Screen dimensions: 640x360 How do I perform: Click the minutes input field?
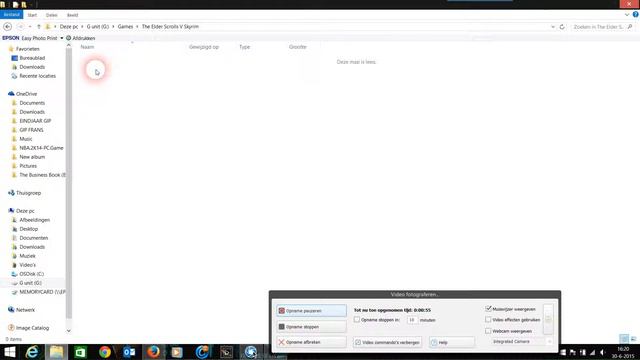412,320
